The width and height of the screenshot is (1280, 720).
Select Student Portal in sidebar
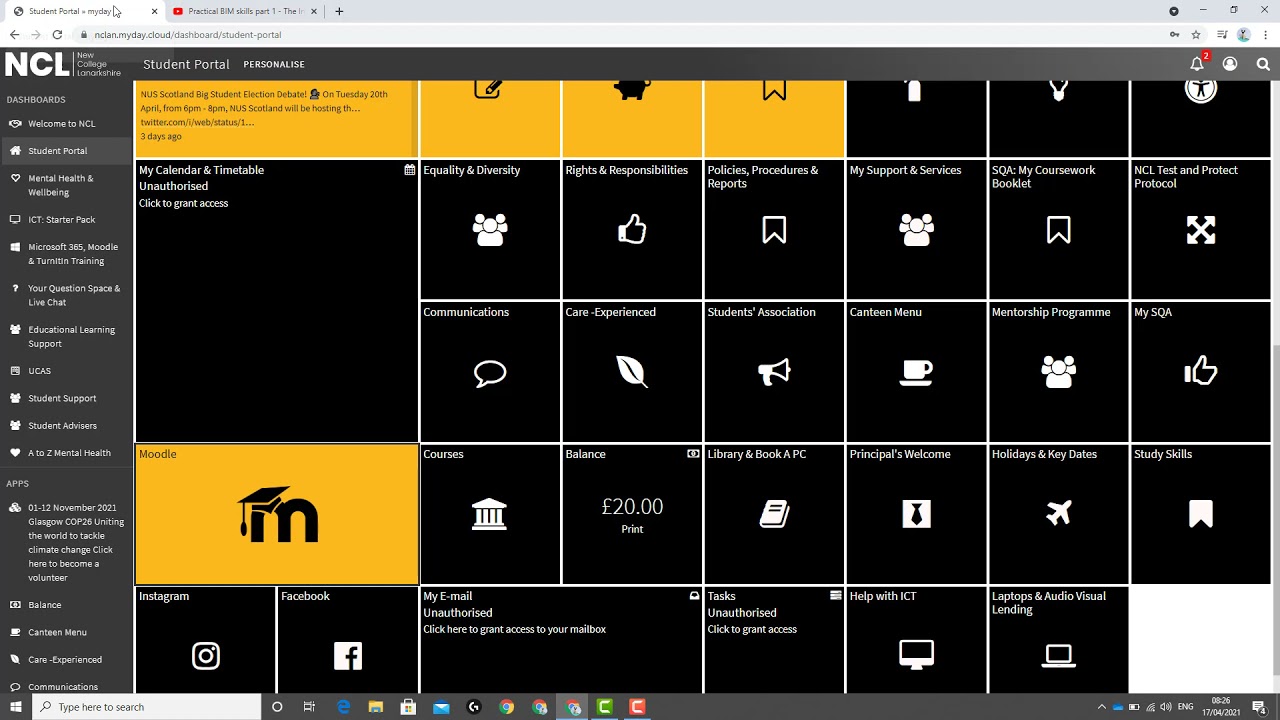coord(66,151)
